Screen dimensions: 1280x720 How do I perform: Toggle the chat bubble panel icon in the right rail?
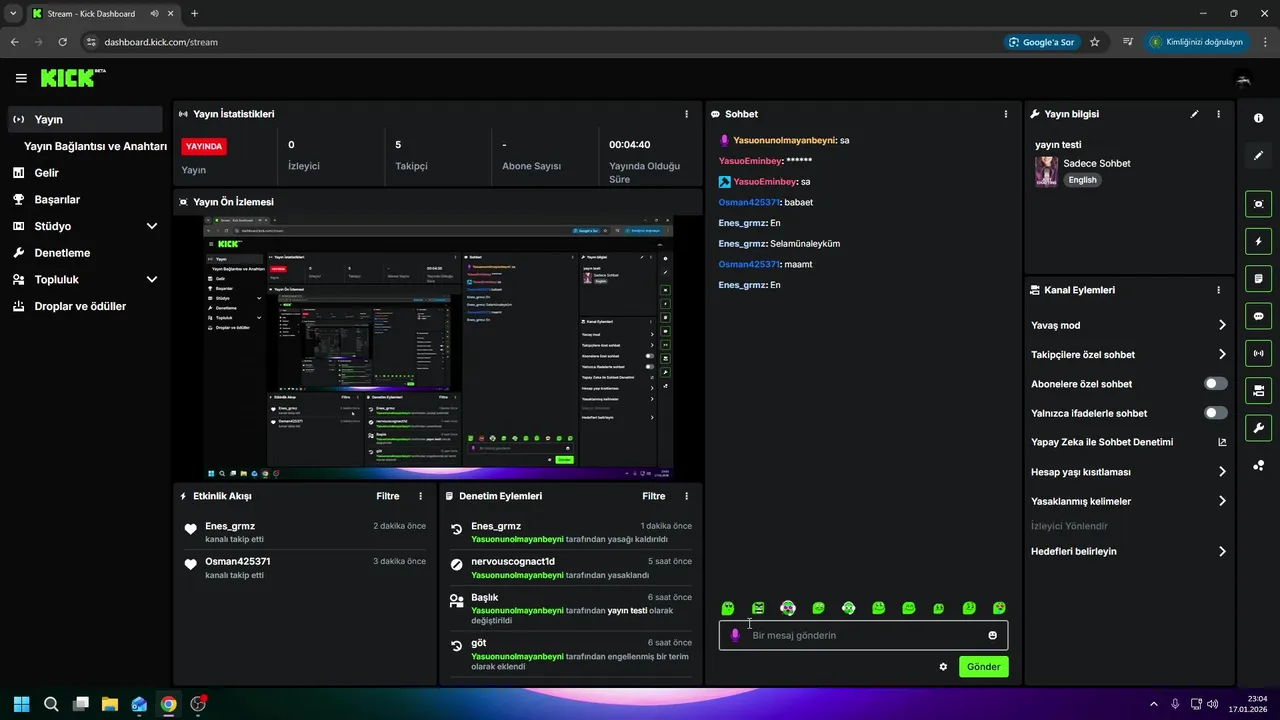click(x=1258, y=316)
